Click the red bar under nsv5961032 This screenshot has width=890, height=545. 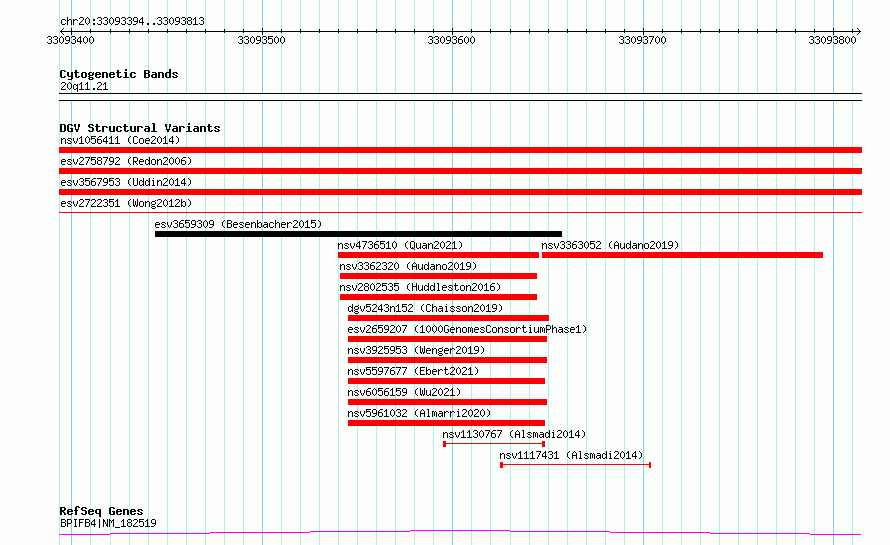coord(446,423)
